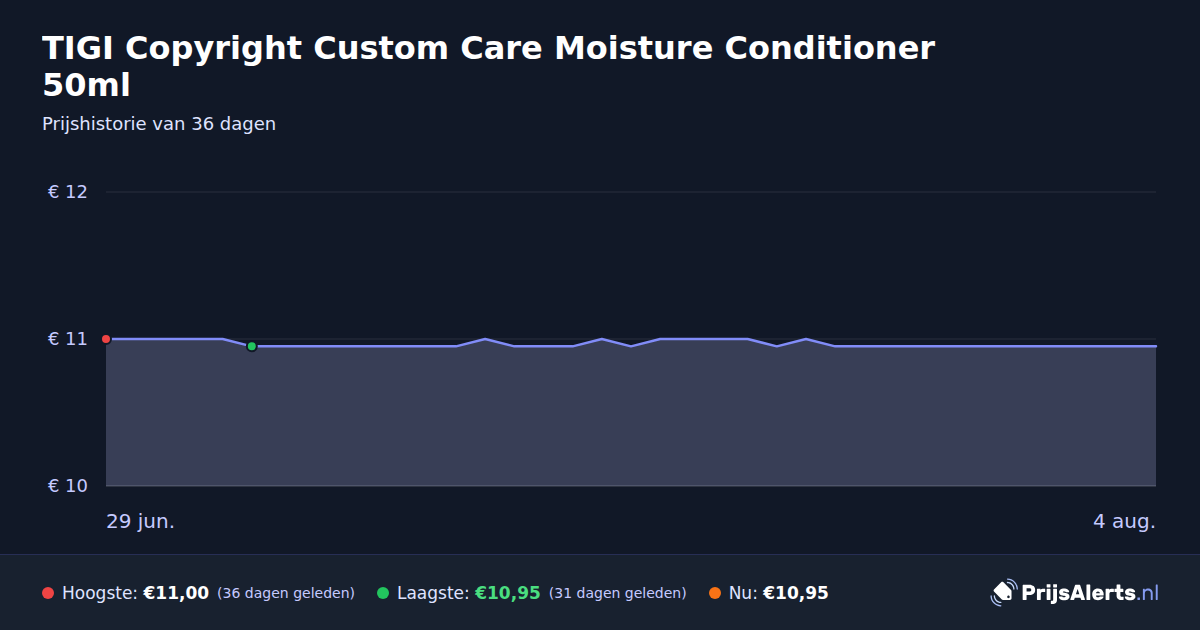Select the green lowest-price marker on chart
1200x630 pixels.
point(252,346)
